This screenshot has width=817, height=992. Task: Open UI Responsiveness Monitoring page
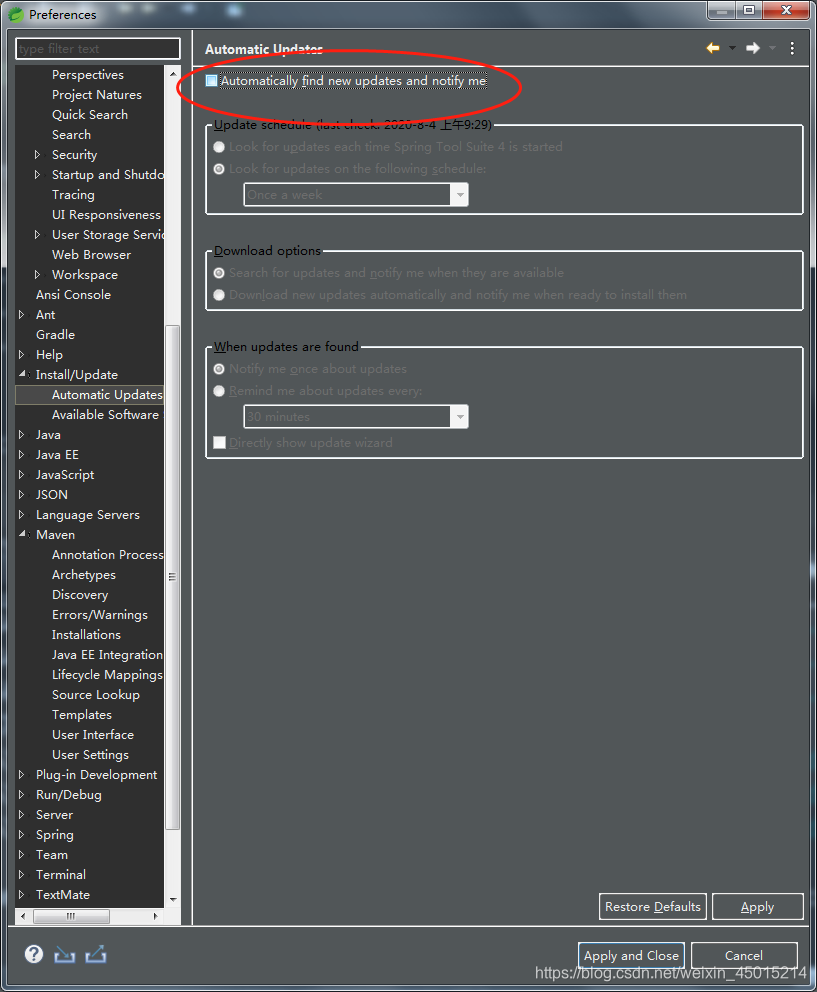pos(106,215)
